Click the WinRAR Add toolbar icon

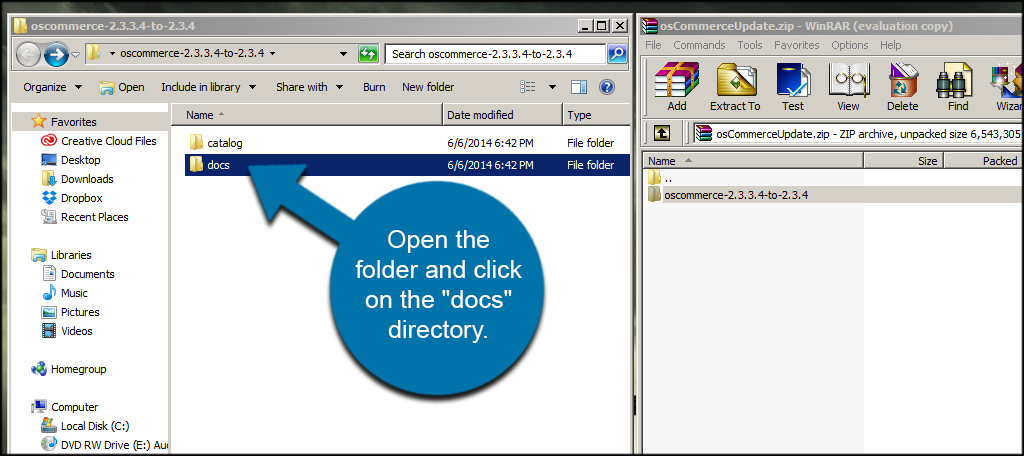[x=677, y=87]
